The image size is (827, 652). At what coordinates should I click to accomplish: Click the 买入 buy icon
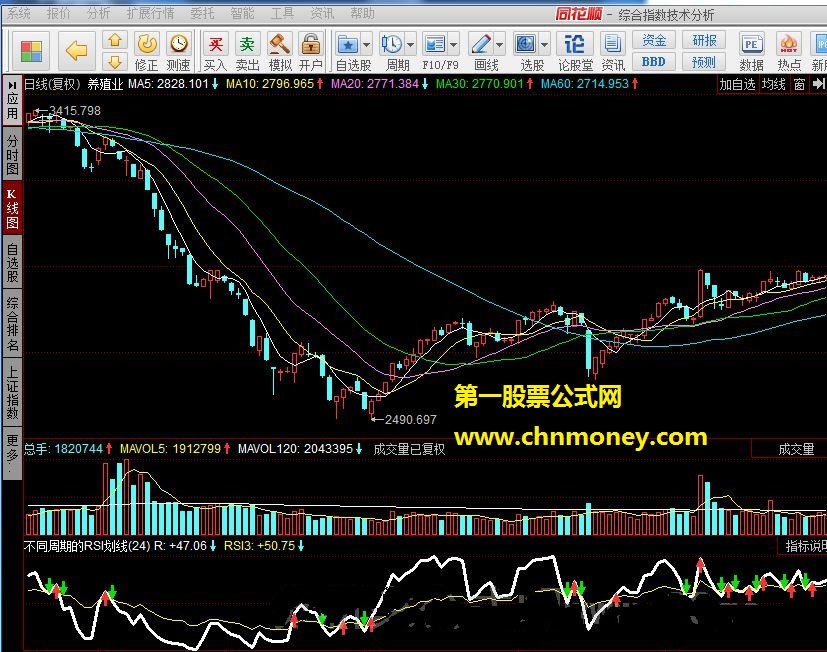(x=216, y=51)
